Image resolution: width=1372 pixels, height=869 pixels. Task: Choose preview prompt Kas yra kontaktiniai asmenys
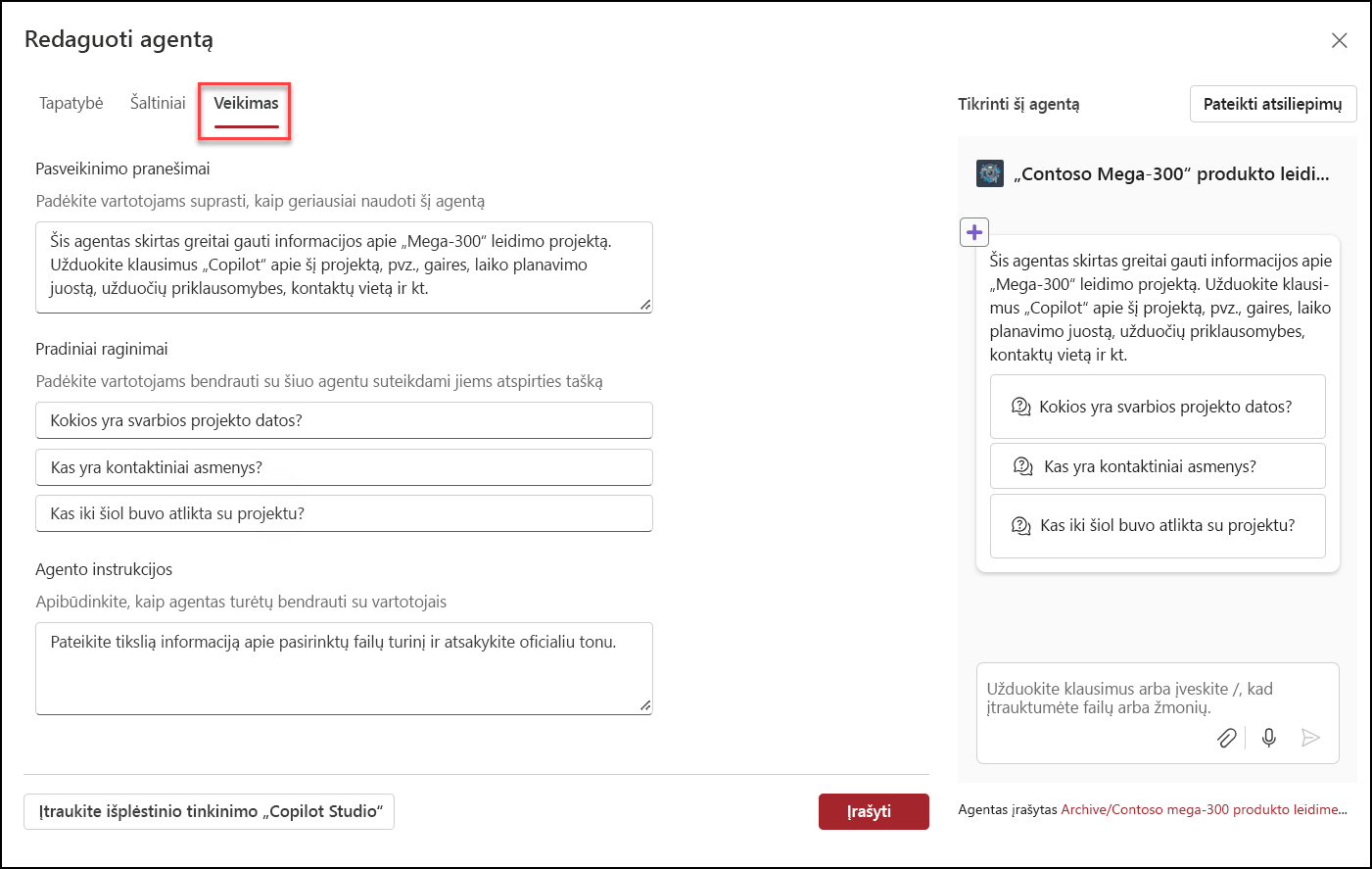[1158, 466]
